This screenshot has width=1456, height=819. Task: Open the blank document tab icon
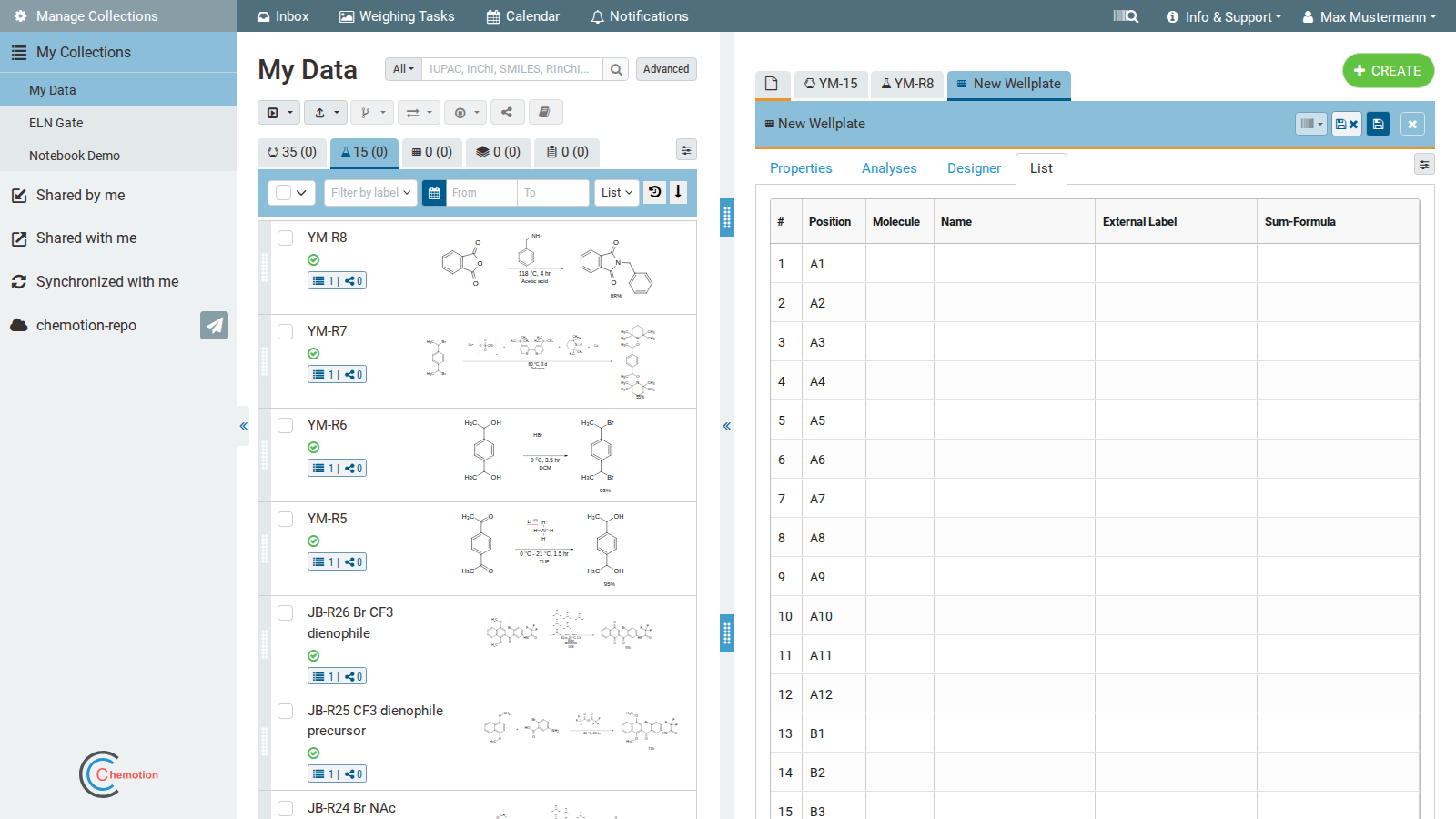click(x=772, y=84)
